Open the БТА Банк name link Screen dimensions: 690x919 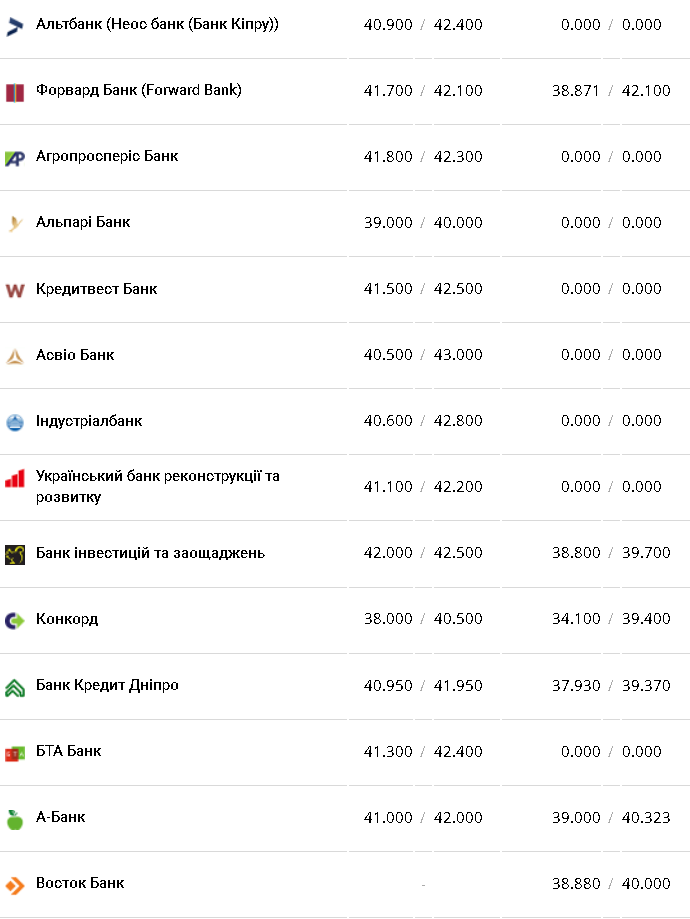(69, 750)
